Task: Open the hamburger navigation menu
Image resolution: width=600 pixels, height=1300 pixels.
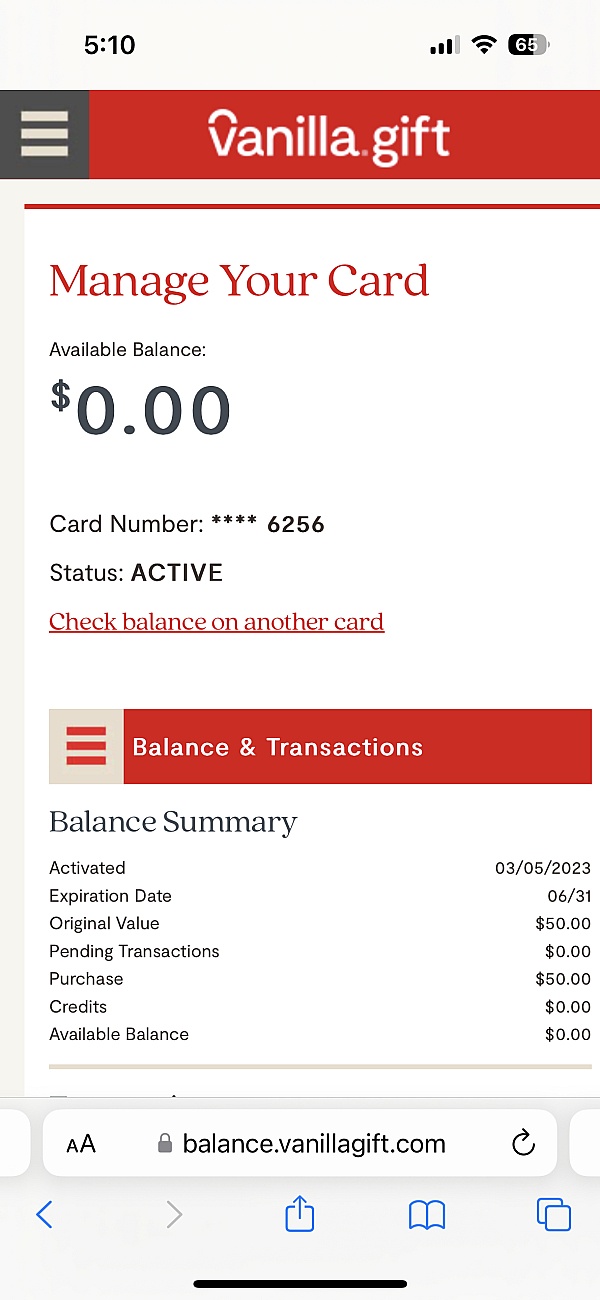Action: coord(44,134)
